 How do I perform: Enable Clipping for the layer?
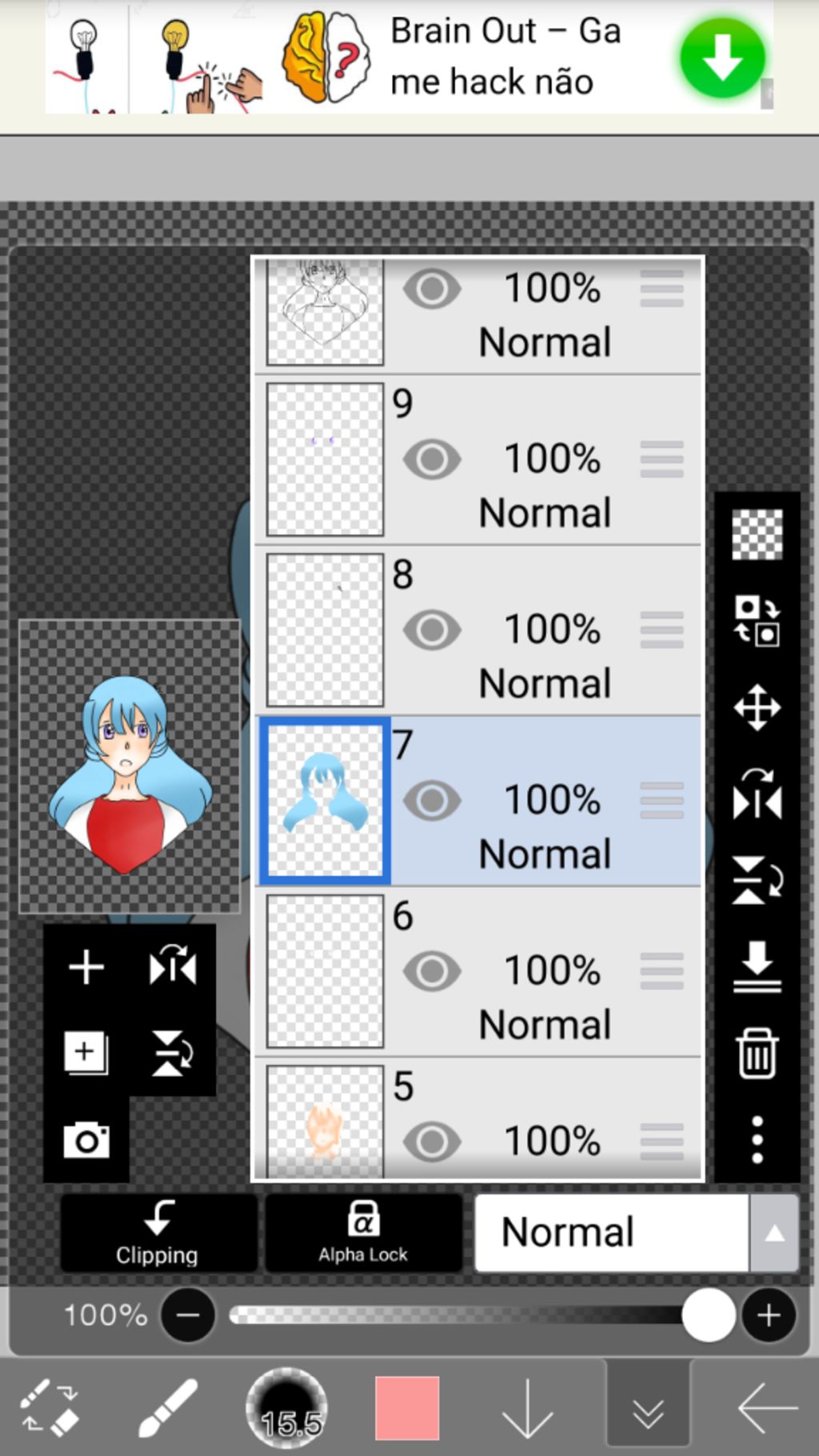[x=158, y=1233]
